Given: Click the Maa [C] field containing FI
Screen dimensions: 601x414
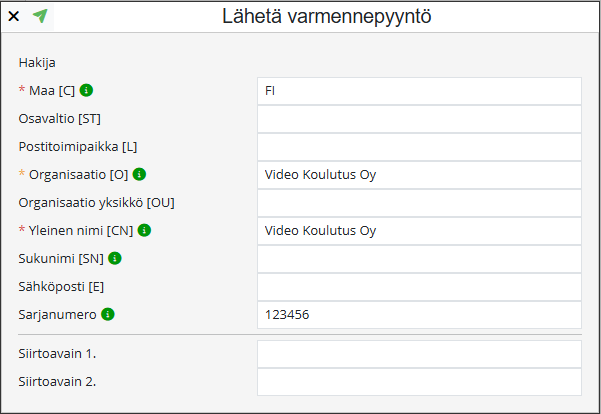Looking at the screenshot, I should 419,91.
